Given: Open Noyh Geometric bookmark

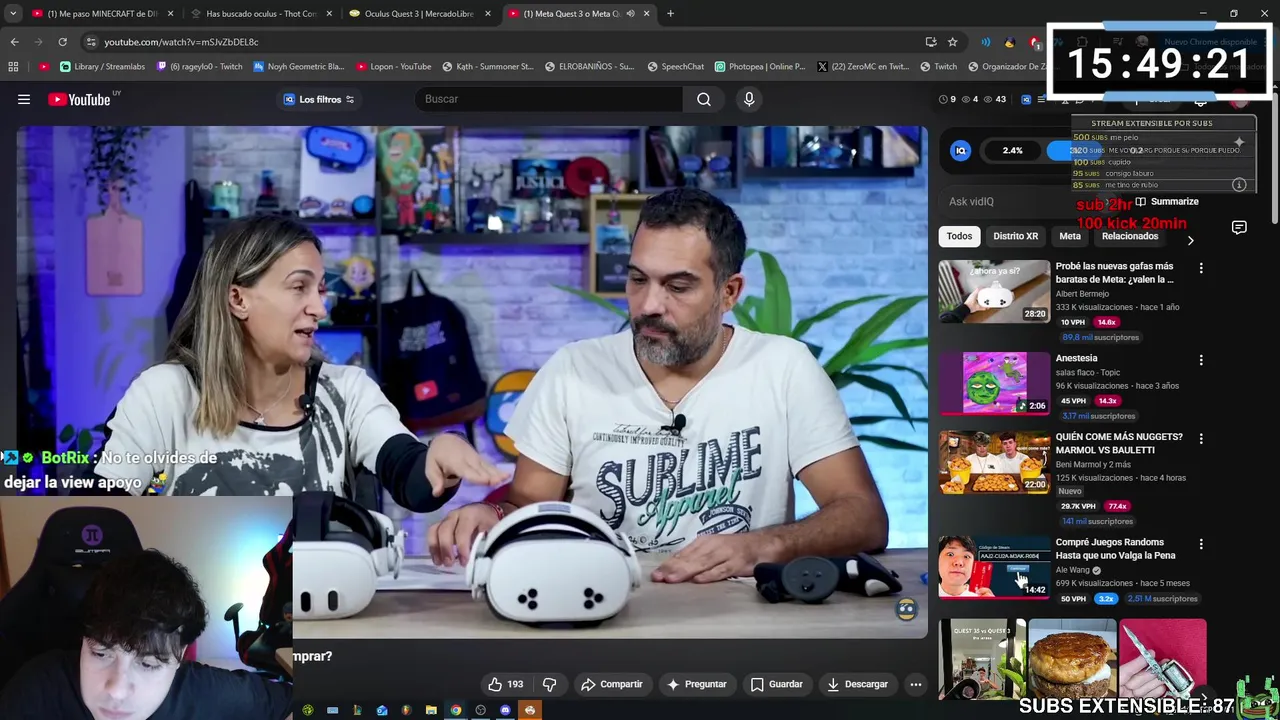Looking at the screenshot, I should pos(299,67).
